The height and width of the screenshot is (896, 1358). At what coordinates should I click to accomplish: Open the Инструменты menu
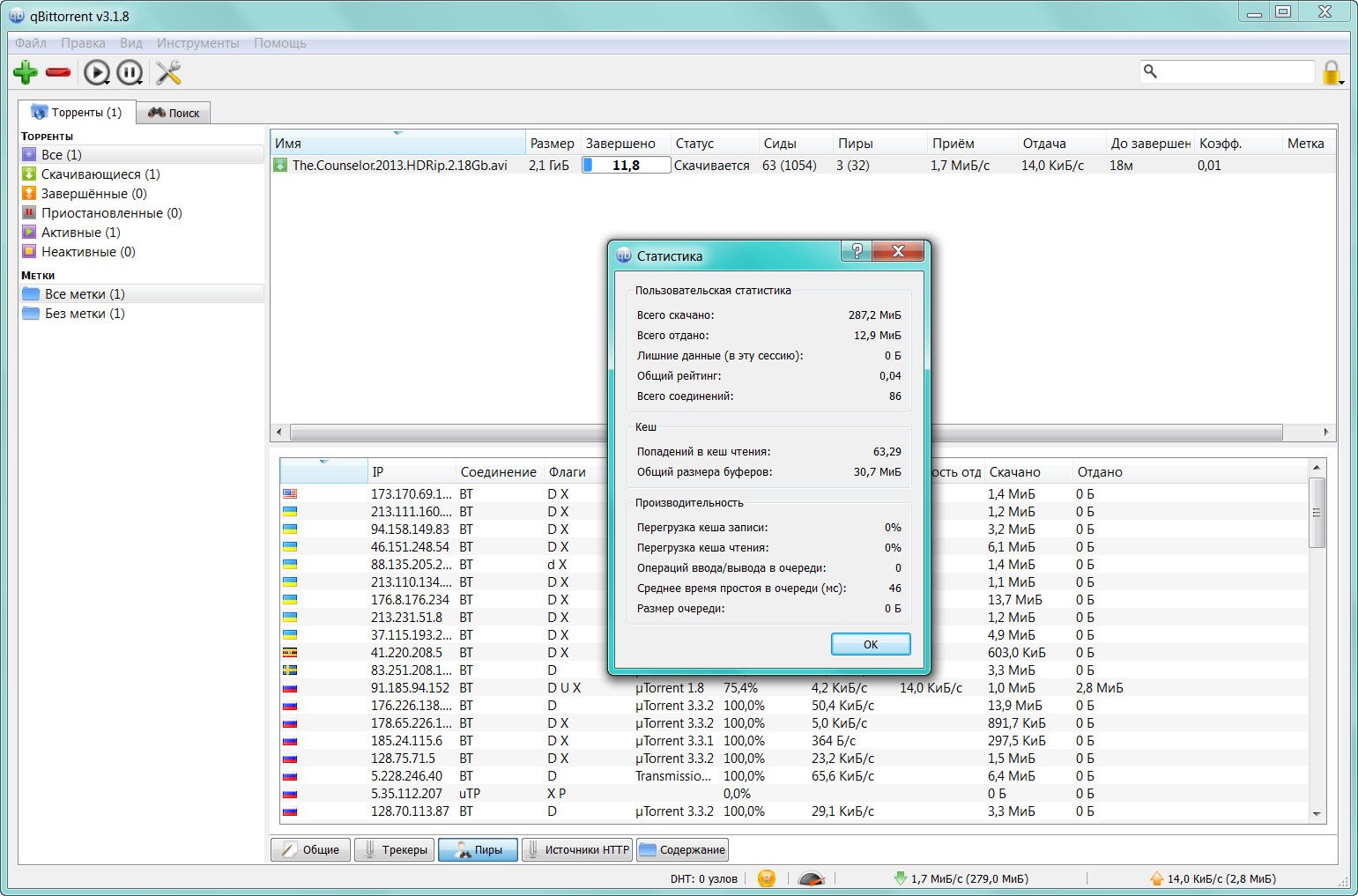coord(198,42)
